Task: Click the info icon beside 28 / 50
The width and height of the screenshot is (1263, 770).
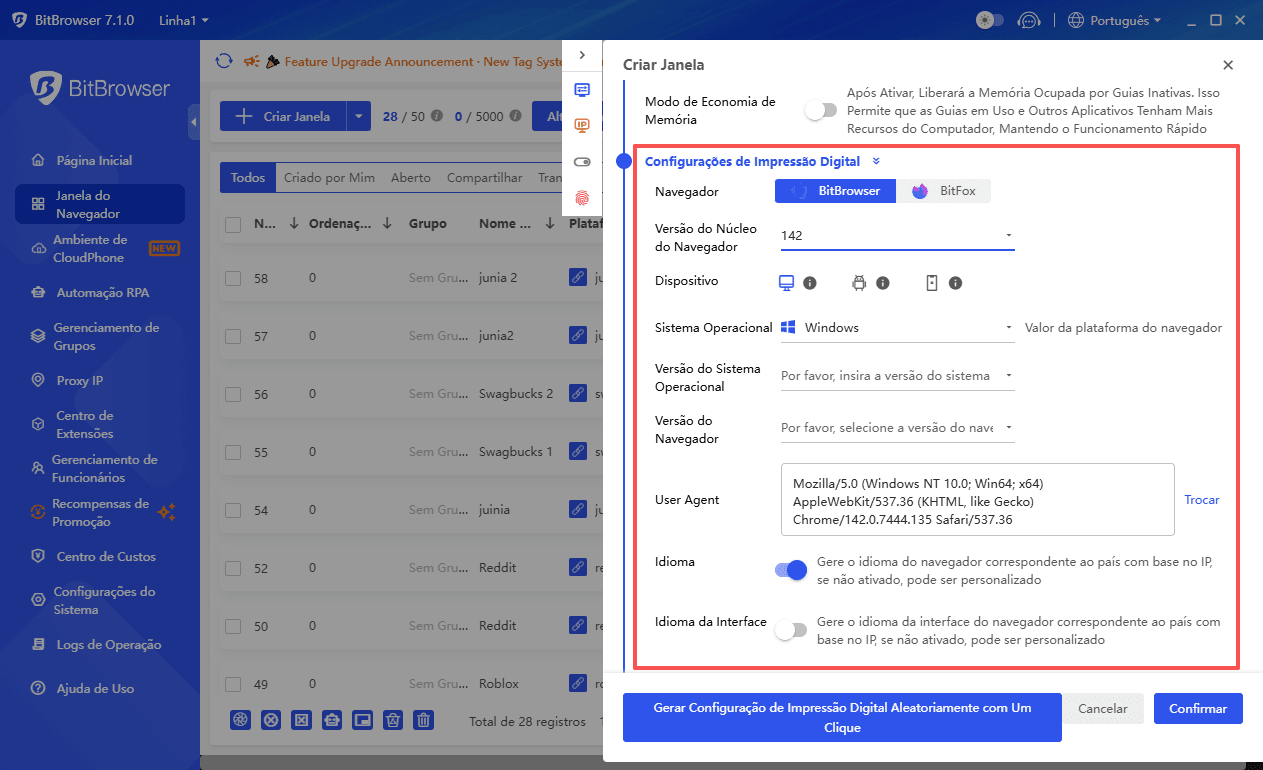Action: coord(436,116)
